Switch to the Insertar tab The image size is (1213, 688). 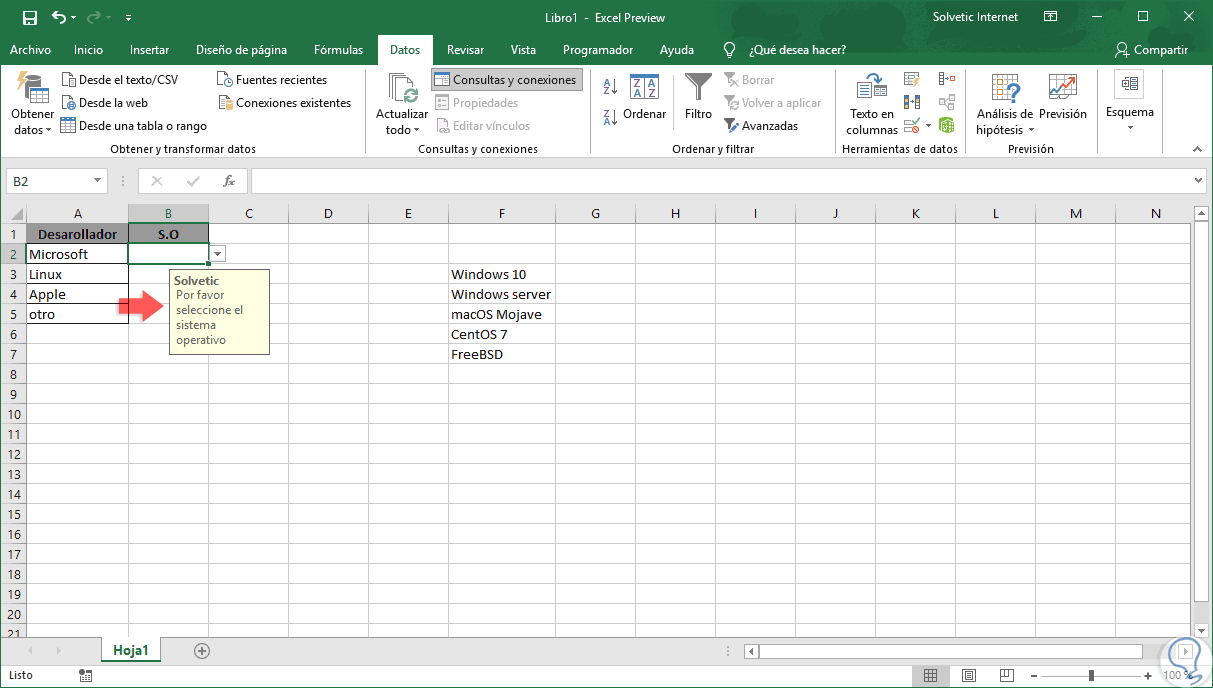149,50
